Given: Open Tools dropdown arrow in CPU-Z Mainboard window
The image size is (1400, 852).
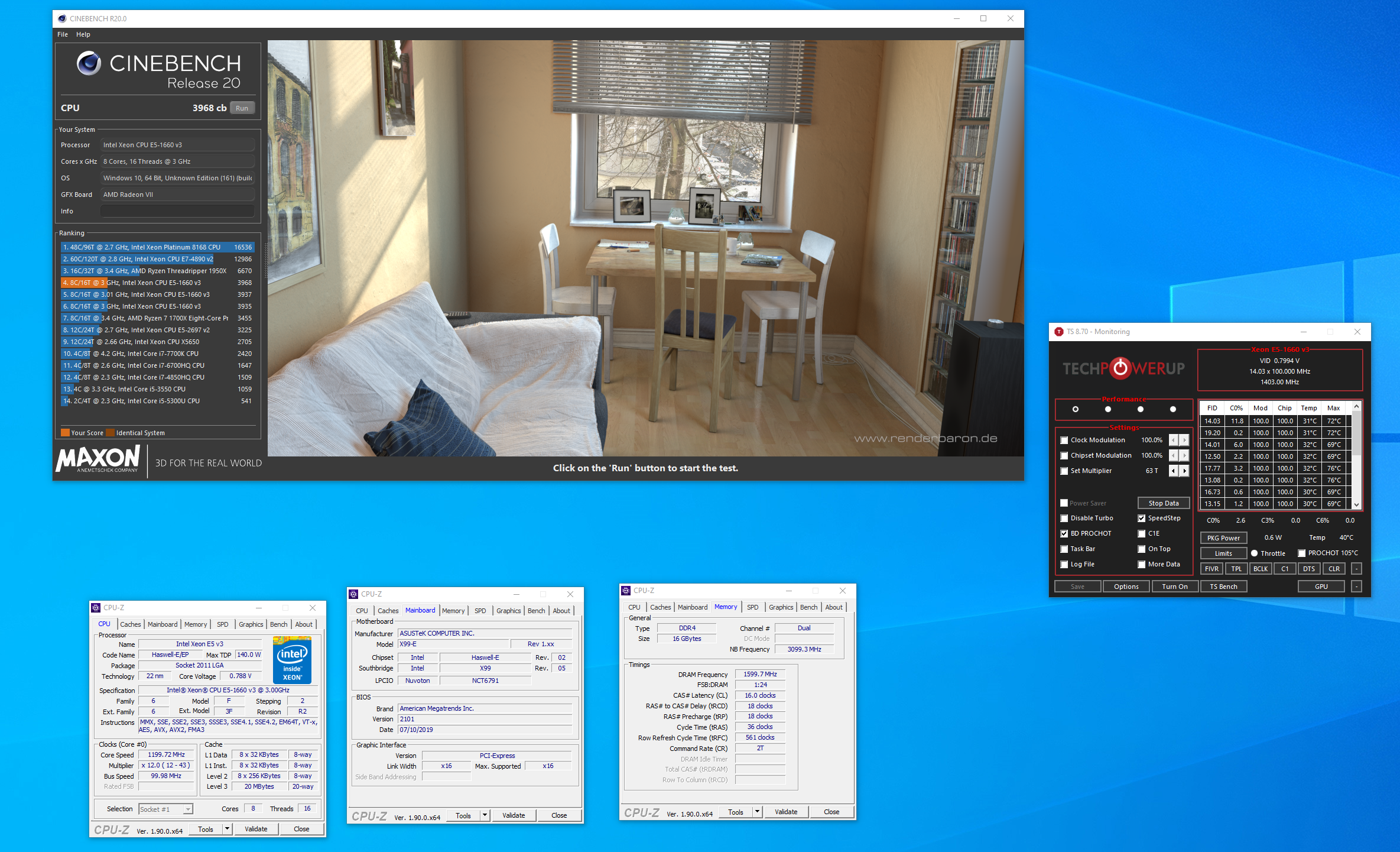Looking at the screenshot, I should coord(485,815).
